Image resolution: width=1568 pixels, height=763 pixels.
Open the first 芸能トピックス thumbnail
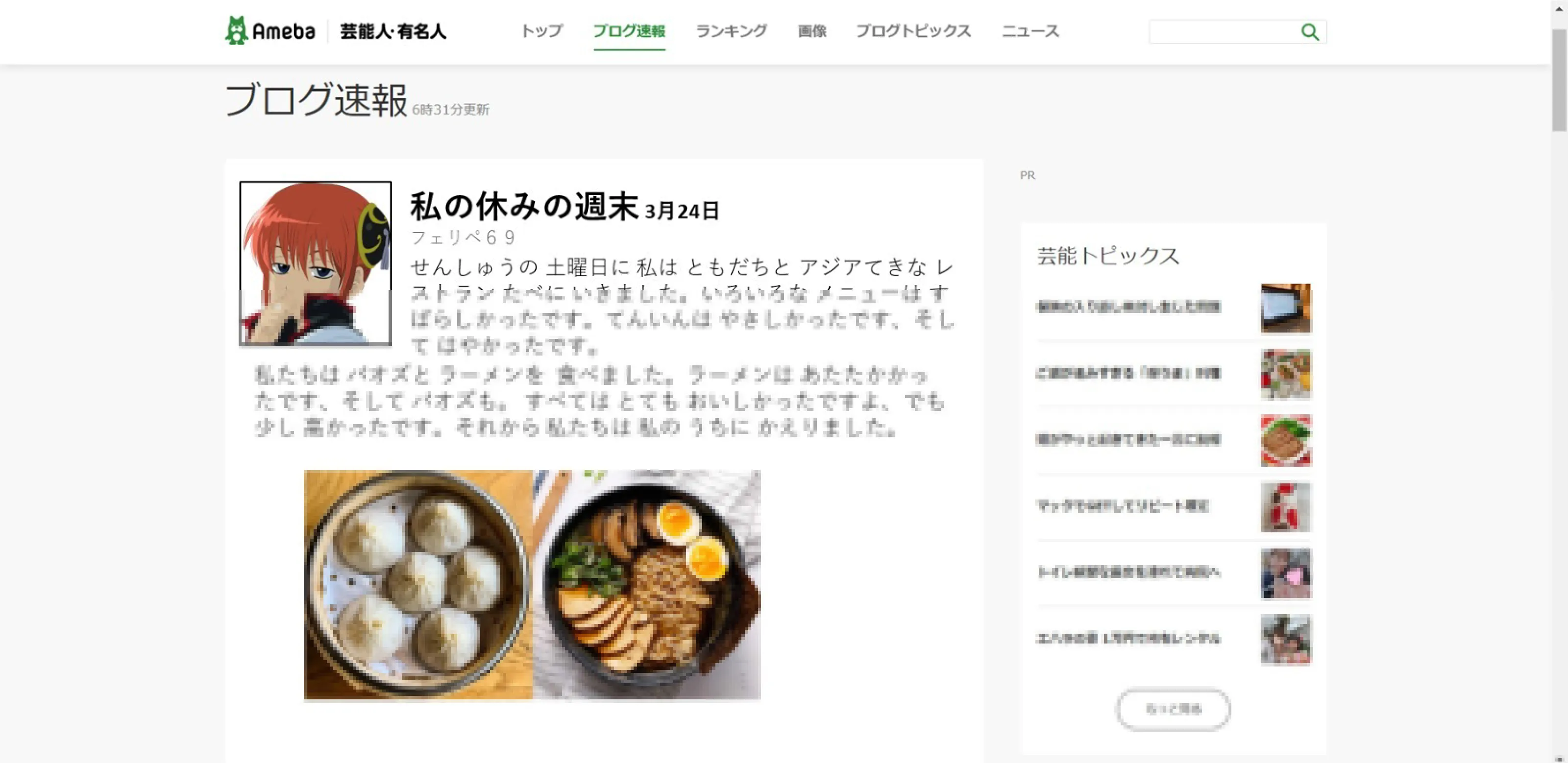coord(1286,308)
